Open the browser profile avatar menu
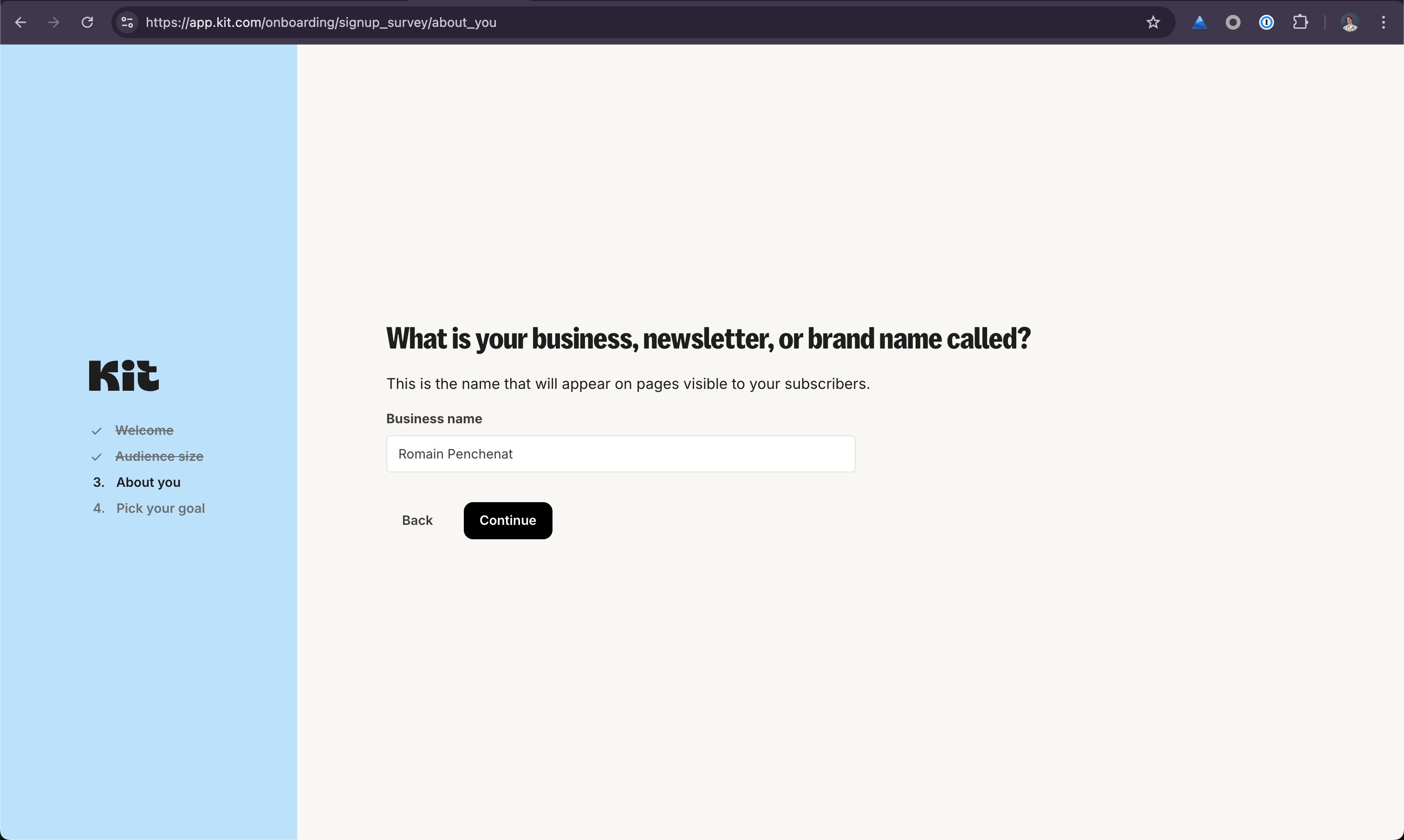Screen dimensions: 1404x840 tap(1350, 22)
